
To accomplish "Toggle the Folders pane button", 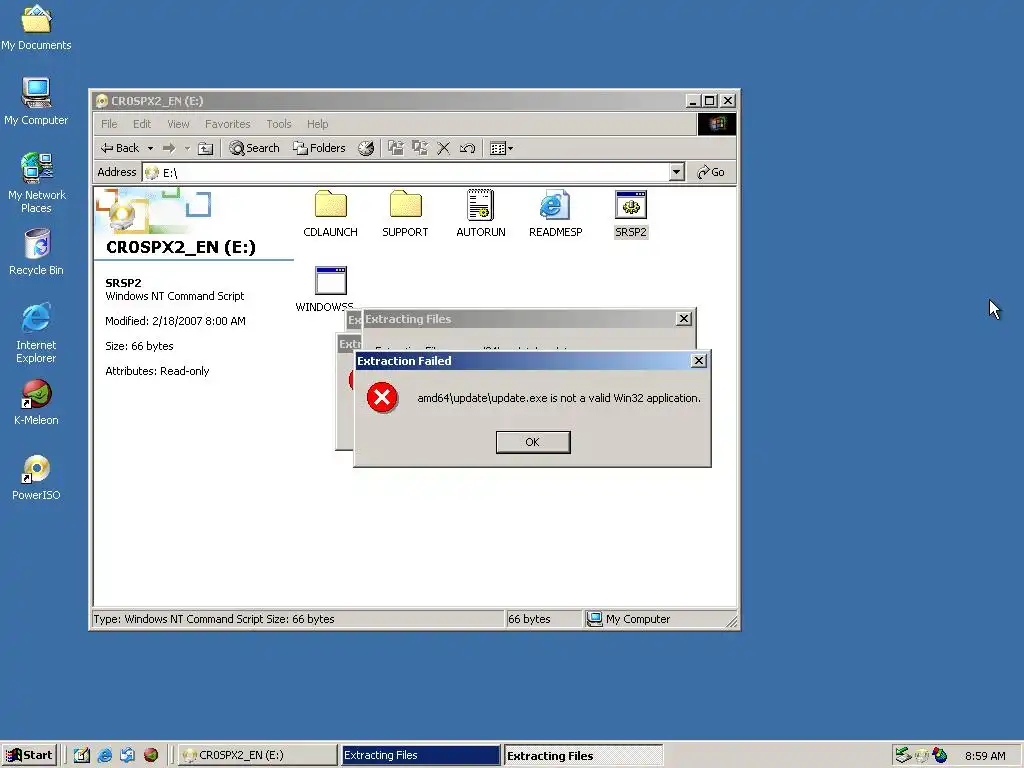I will coord(319,148).
